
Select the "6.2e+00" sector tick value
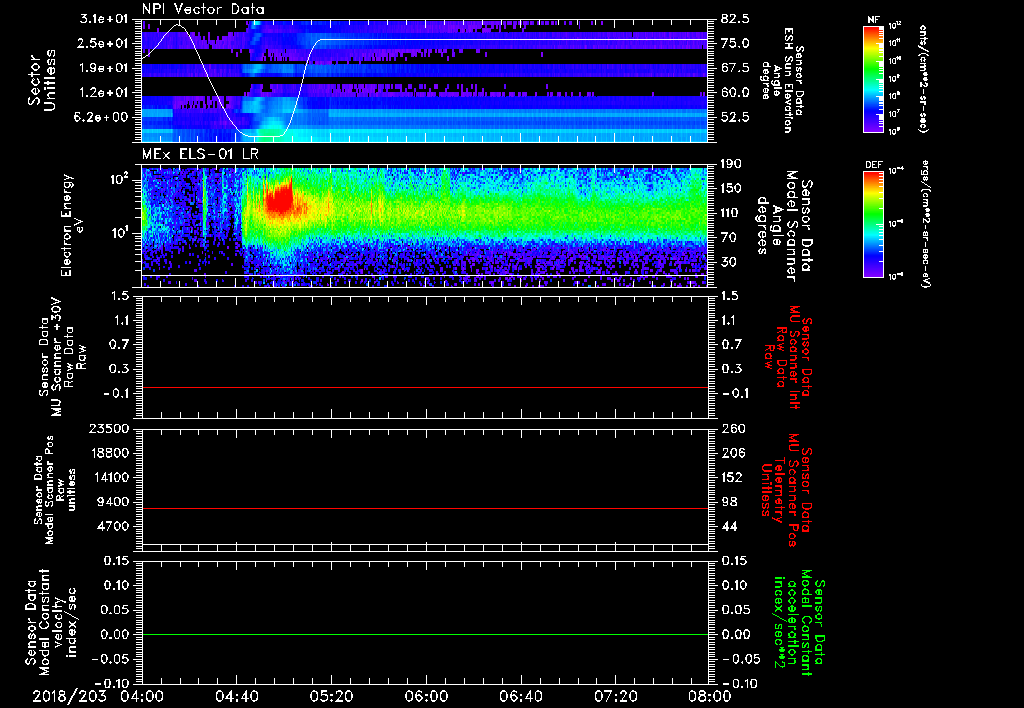[103, 118]
